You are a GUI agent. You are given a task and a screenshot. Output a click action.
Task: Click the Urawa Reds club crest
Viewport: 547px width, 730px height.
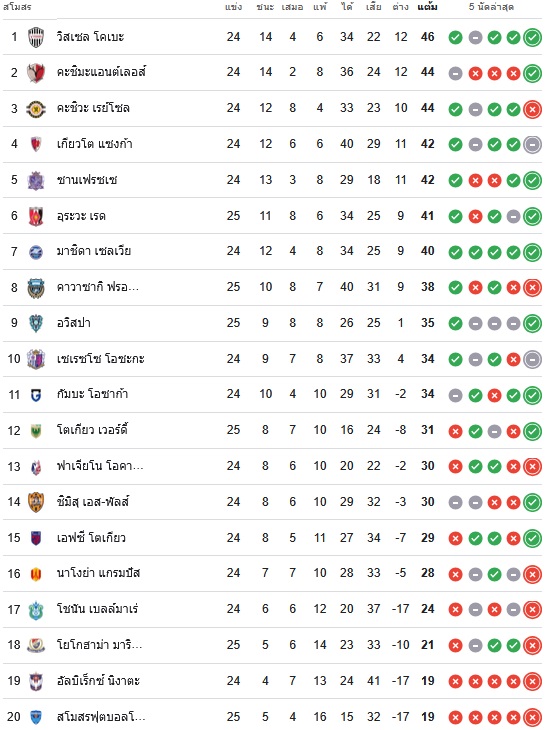tap(36, 216)
